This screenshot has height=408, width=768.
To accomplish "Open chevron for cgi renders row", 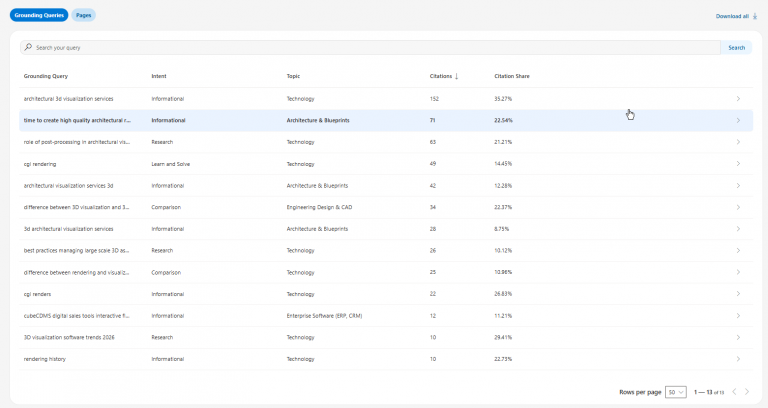I will pyautogui.click(x=738, y=294).
